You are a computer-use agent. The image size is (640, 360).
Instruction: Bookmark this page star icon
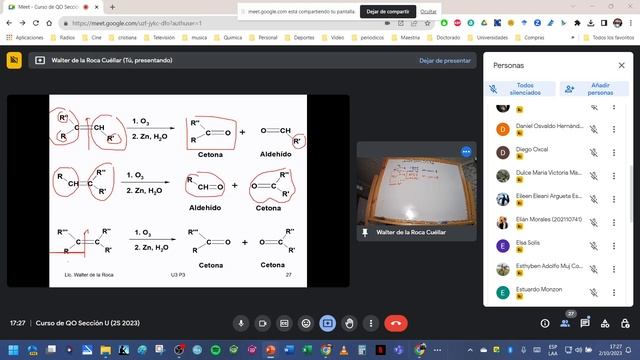pos(427,23)
